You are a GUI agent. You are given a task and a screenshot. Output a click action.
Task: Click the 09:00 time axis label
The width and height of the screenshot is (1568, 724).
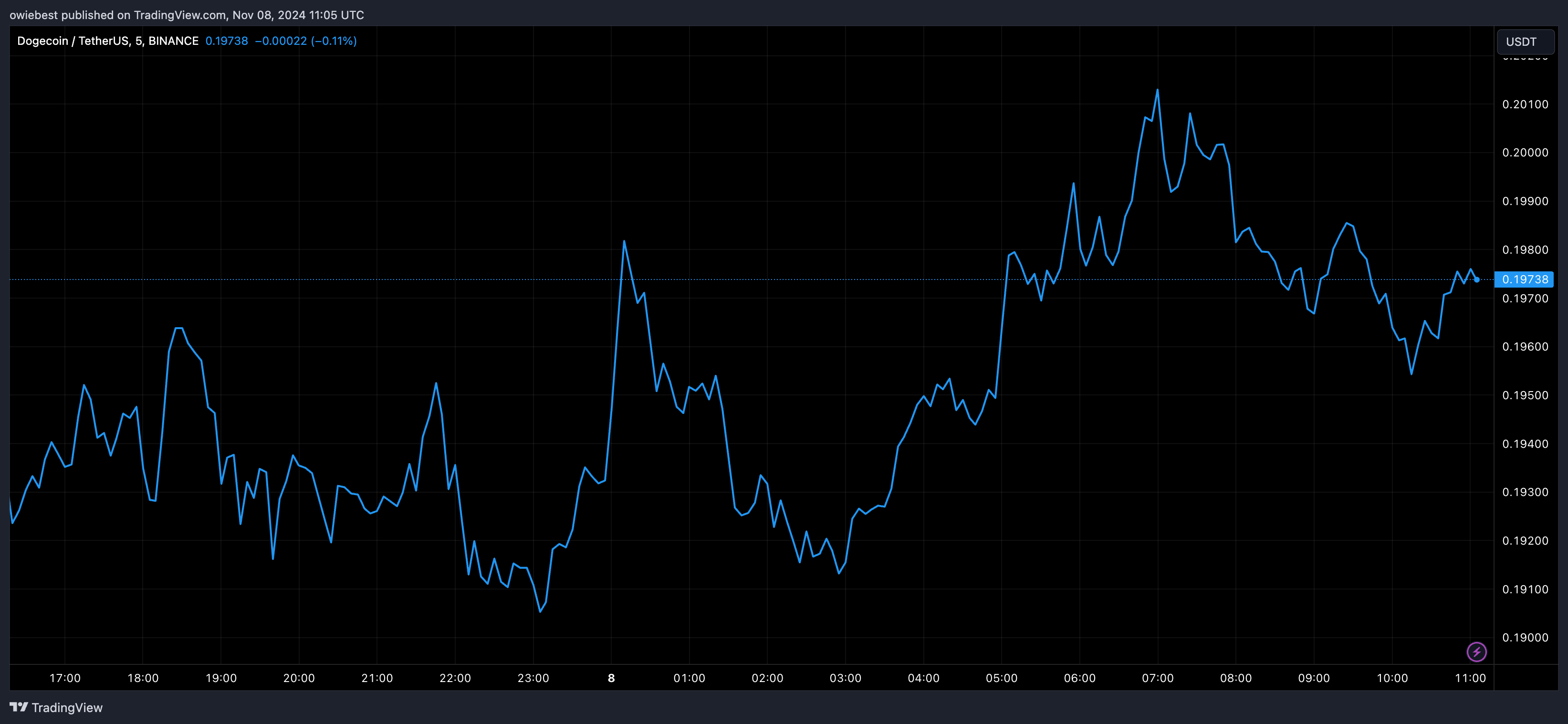pos(1314,678)
